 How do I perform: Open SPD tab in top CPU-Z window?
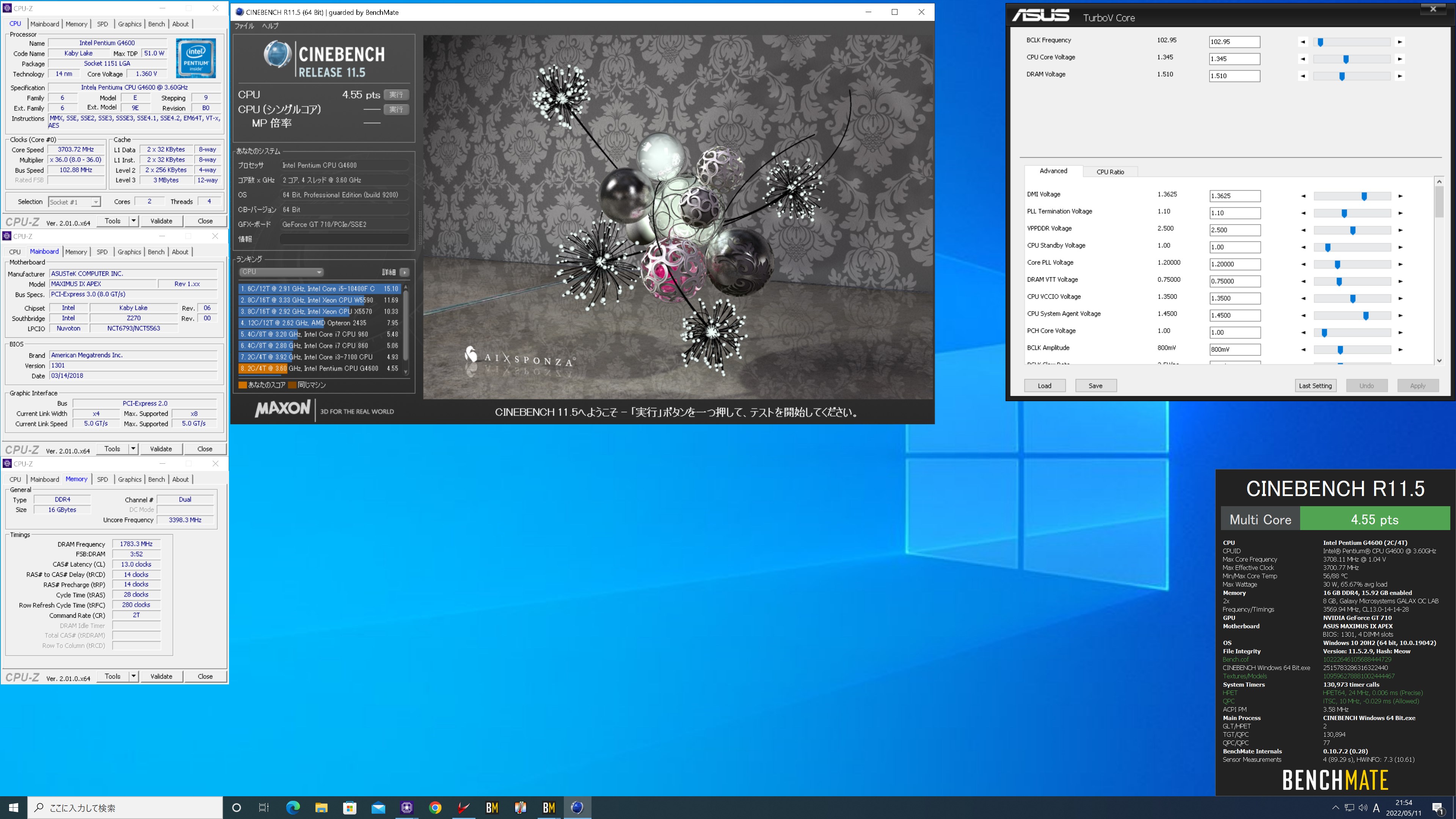click(102, 24)
